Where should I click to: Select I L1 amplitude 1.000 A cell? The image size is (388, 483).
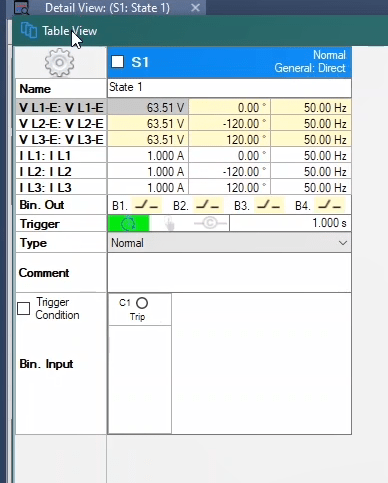(148, 155)
